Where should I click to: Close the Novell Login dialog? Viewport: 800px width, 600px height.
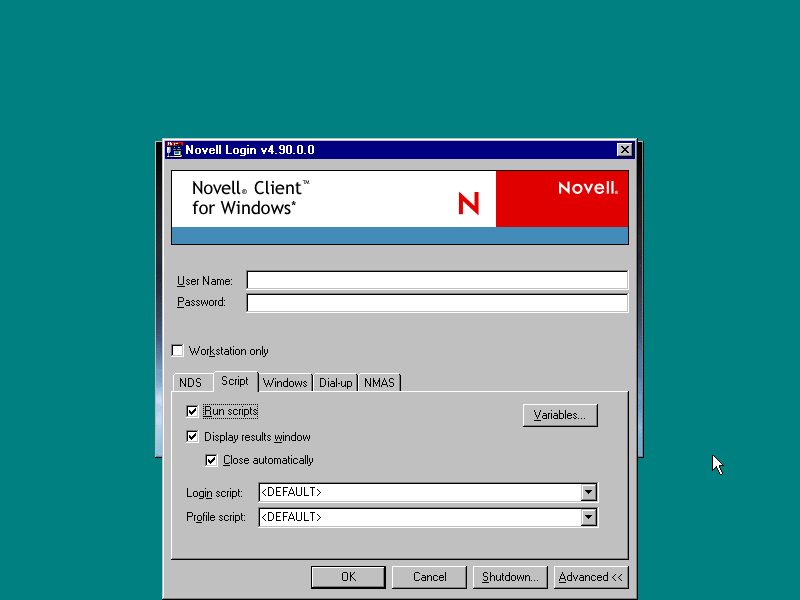click(x=624, y=149)
